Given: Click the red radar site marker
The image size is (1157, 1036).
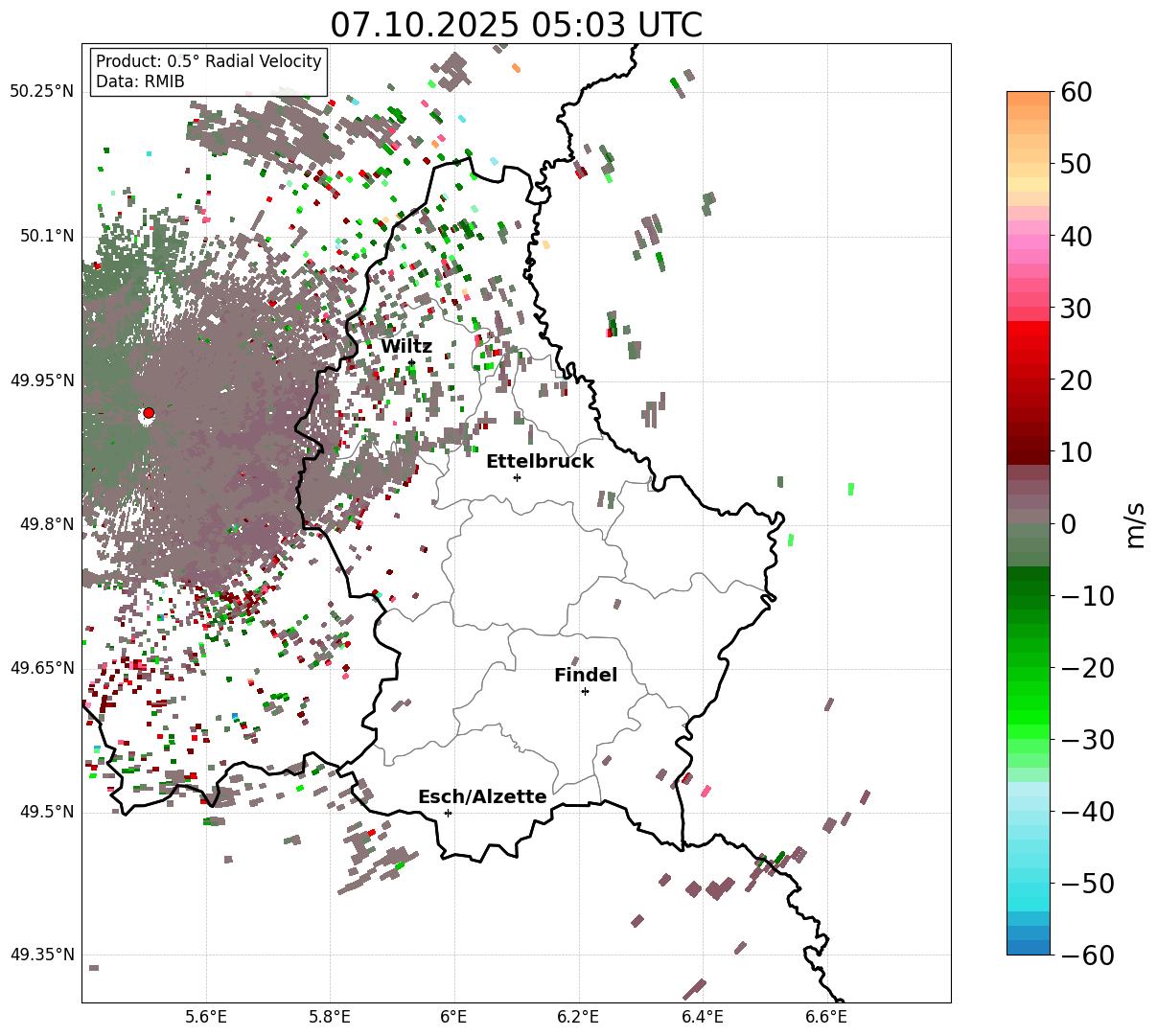Looking at the screenshot, I should pos(149,413).
